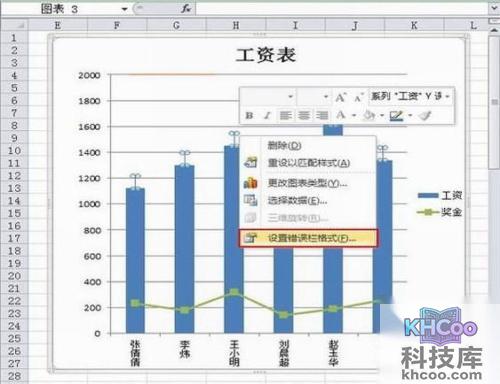The height and width of the screenshot is (384, 500).
Task: Select row 14 header
Action: point(14,201)
